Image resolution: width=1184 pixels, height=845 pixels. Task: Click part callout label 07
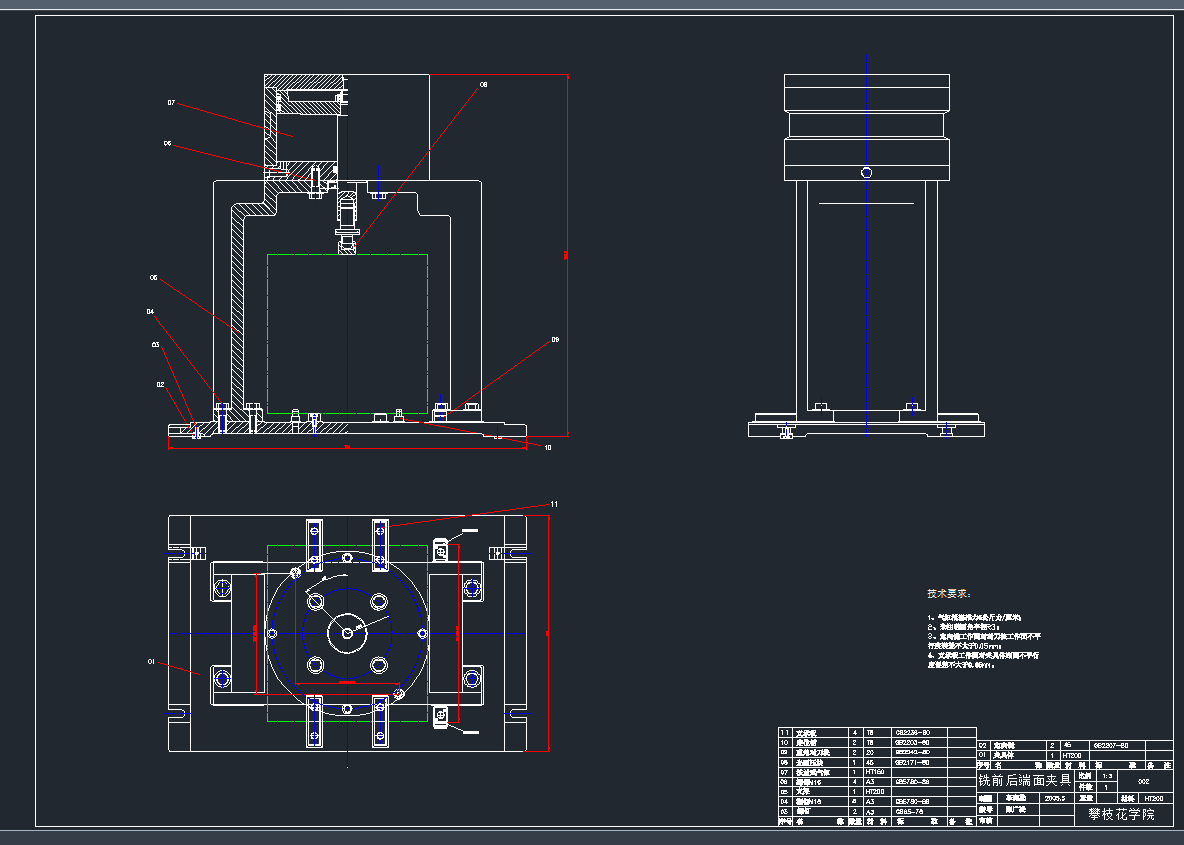tap(171, 103)
